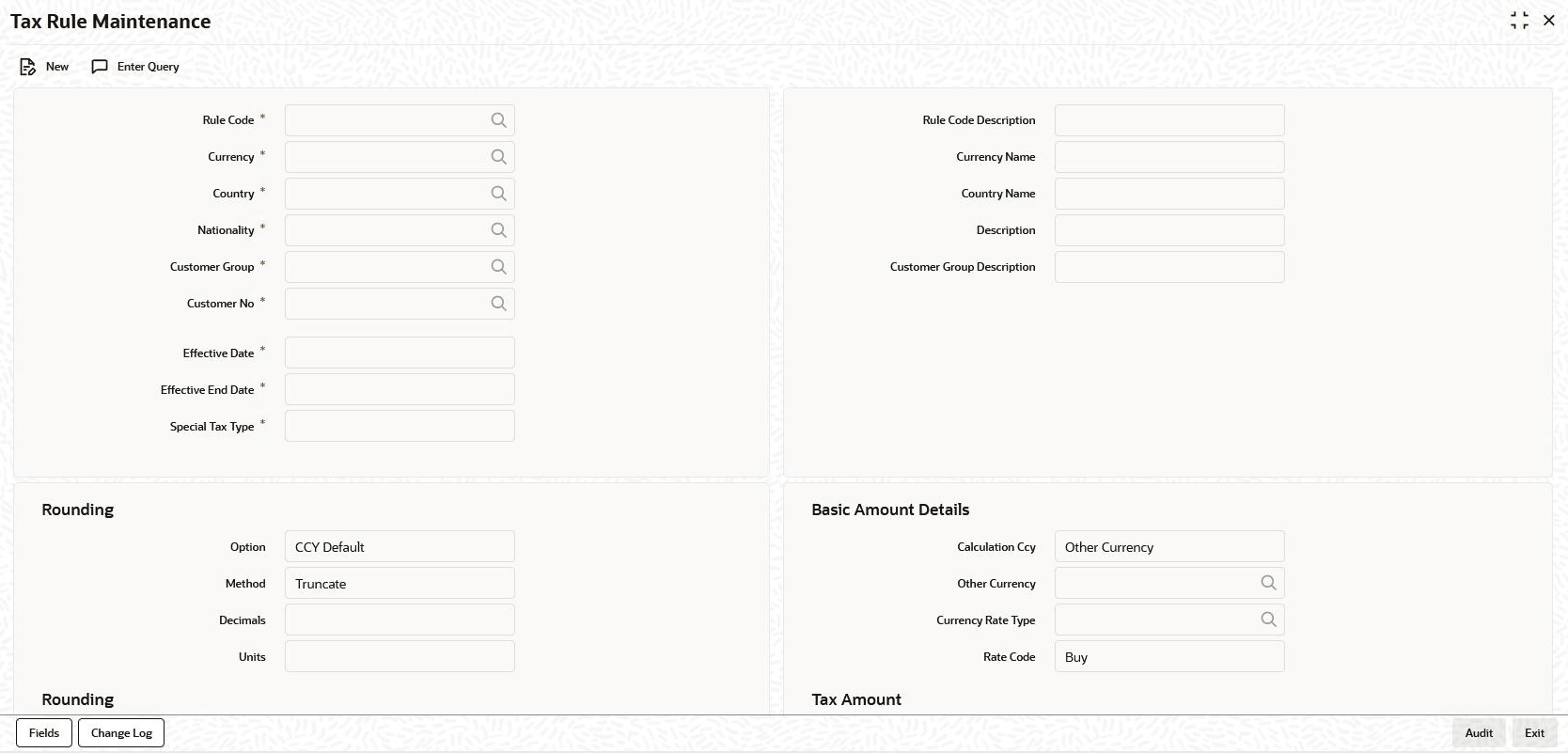
Task: Click the Description field beside Nationality
Action: click(1169, 230)
